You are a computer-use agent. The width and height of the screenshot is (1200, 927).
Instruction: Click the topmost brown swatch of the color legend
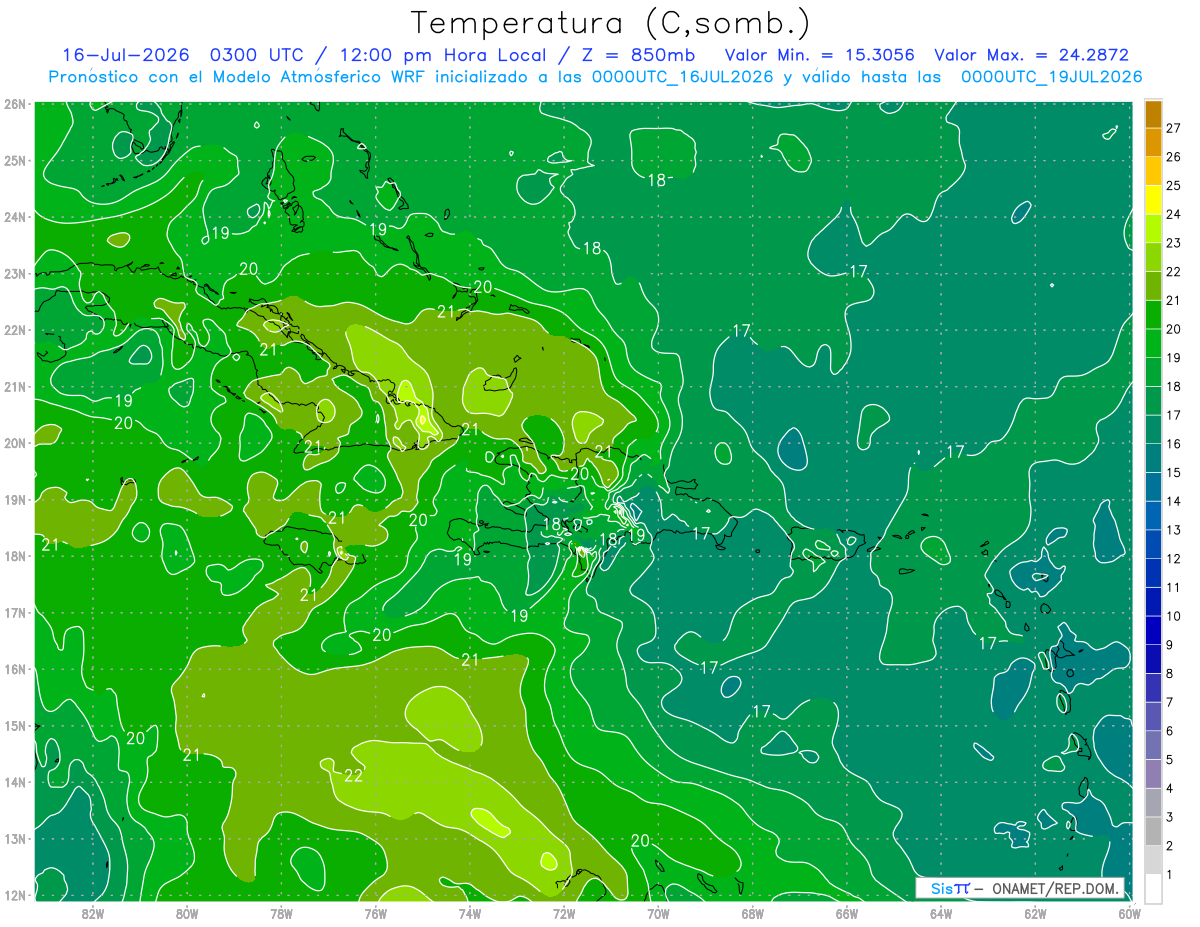(x=1153, y=114)
